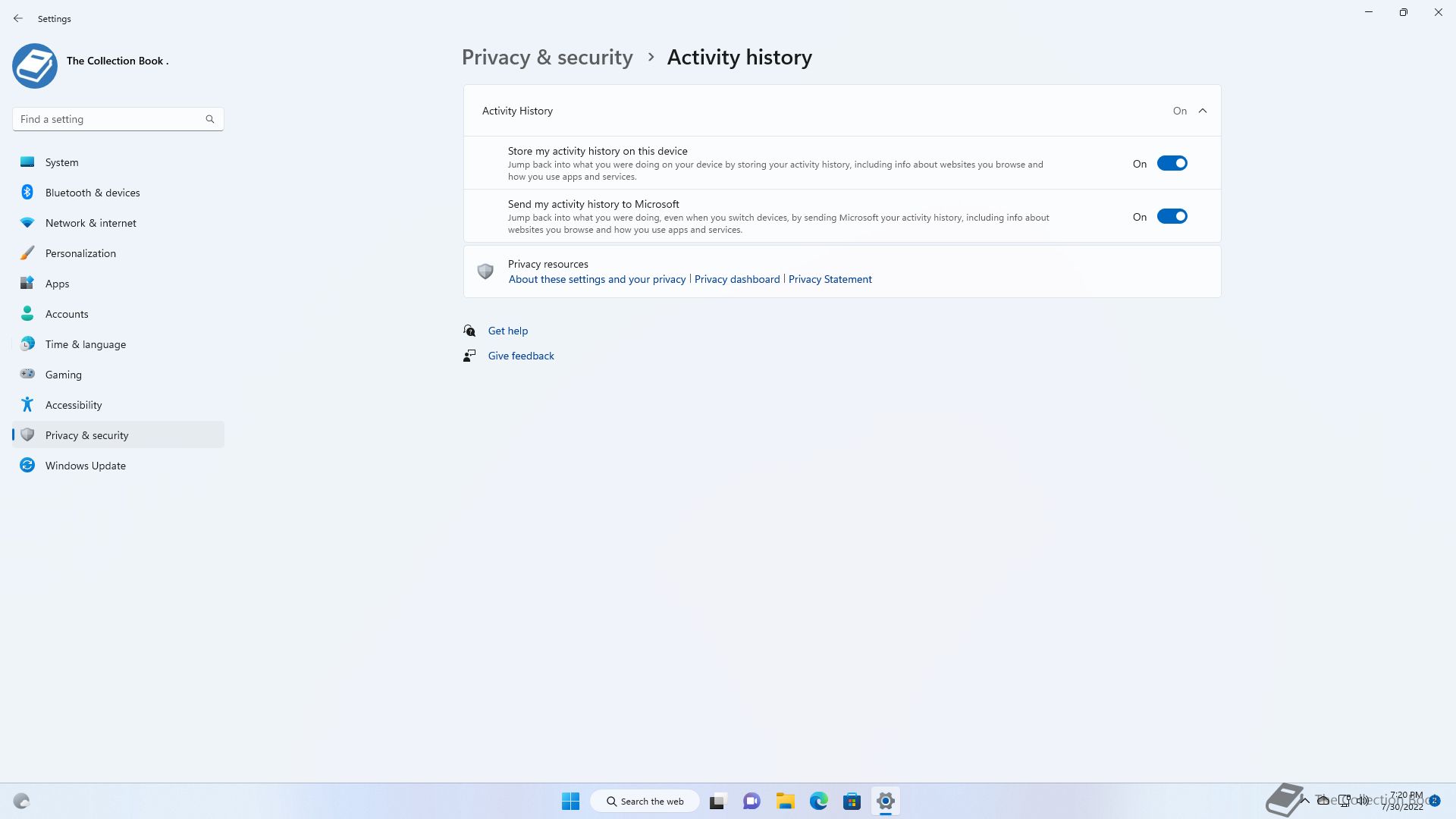
Task: Open Network & internet category
Action: (x=118, y=223)
